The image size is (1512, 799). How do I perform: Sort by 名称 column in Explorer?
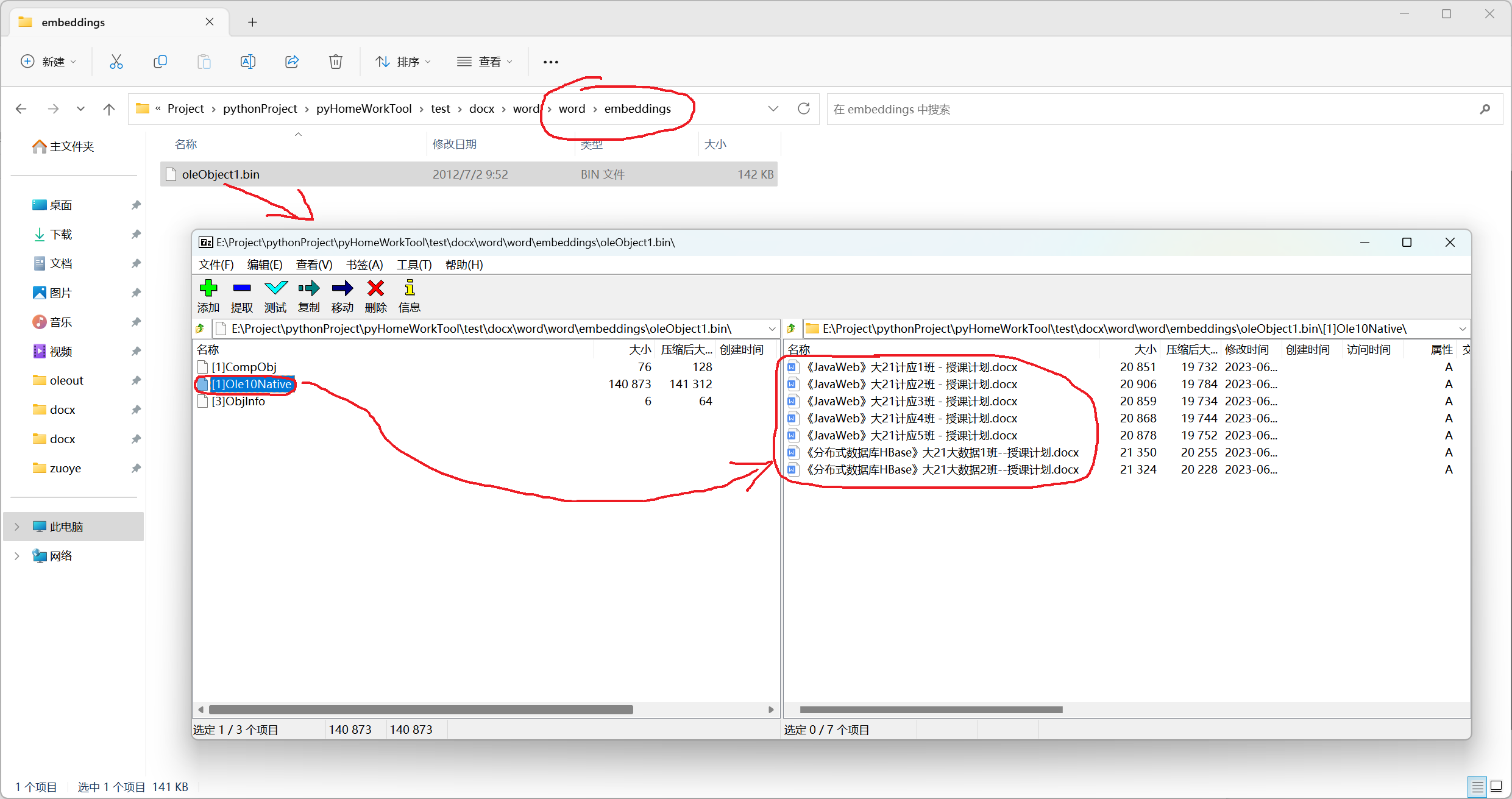tap(186, 144)
